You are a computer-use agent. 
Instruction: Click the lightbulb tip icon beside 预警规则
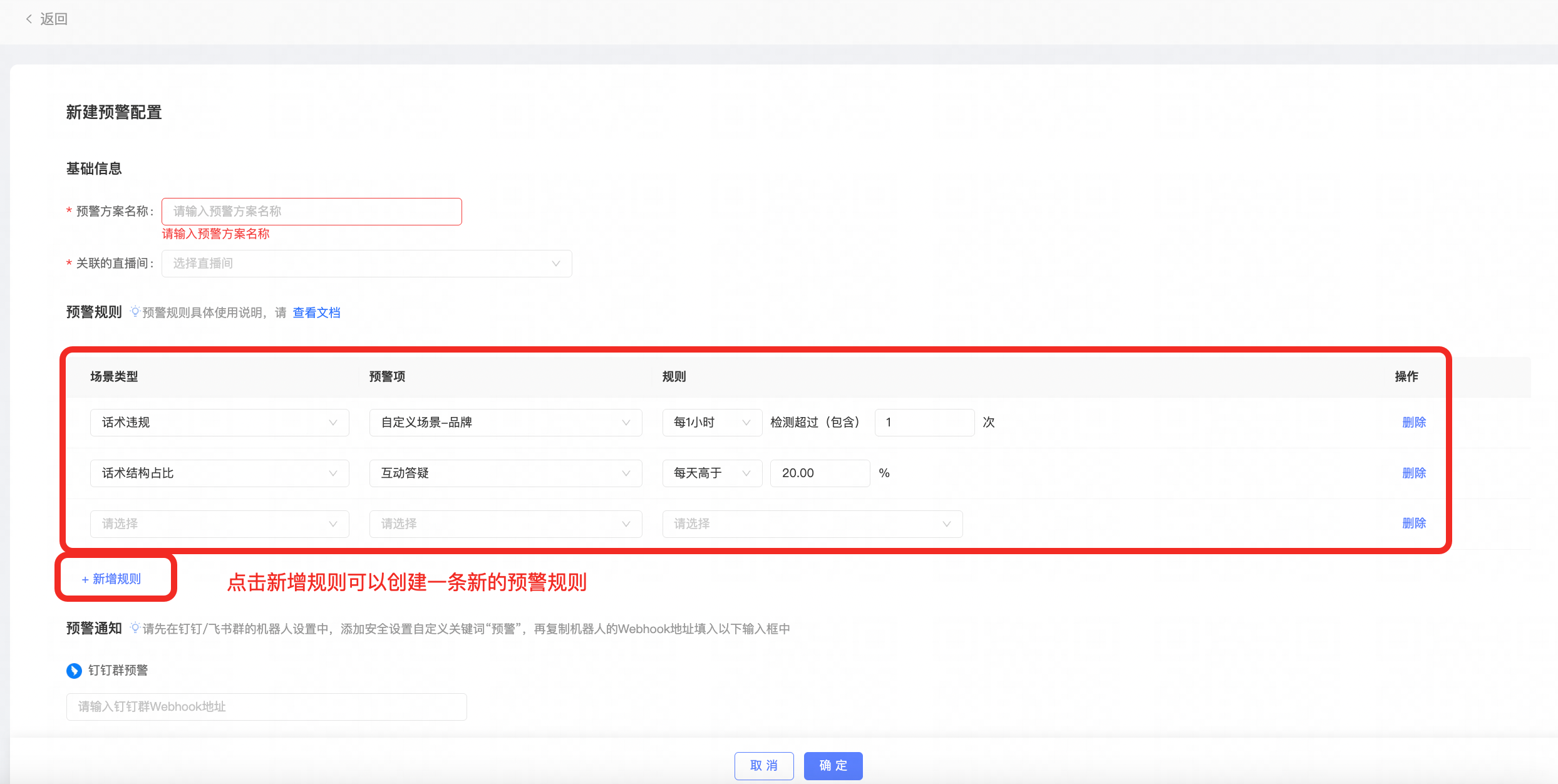tap(135, 311)
